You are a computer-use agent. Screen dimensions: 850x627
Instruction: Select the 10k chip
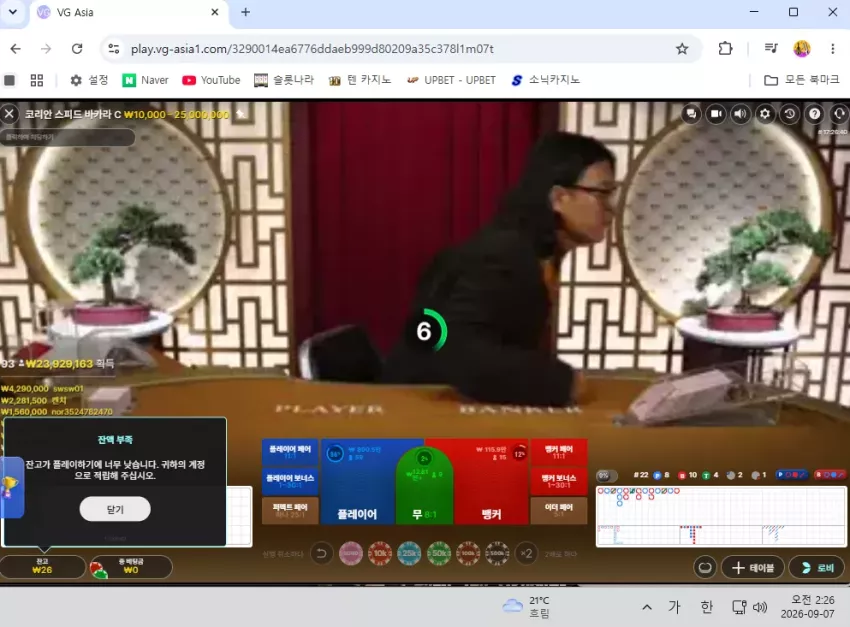point(380,554)
